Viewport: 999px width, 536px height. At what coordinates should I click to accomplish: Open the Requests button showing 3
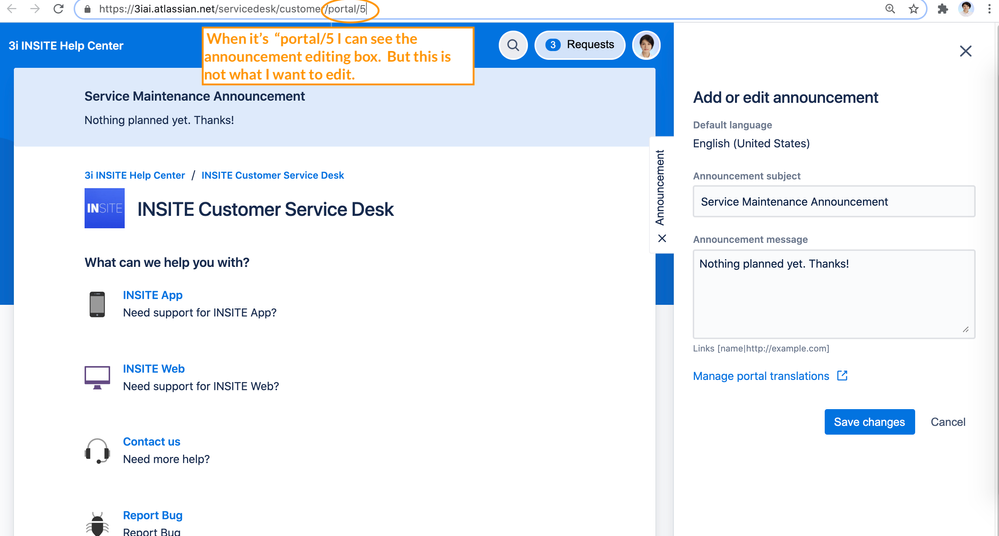[580, 45]
